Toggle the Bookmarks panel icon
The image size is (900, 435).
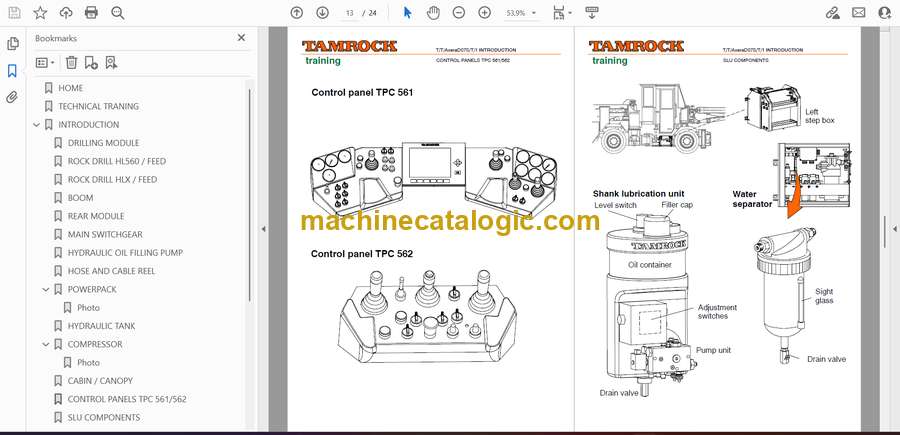(x=12, y=71)
